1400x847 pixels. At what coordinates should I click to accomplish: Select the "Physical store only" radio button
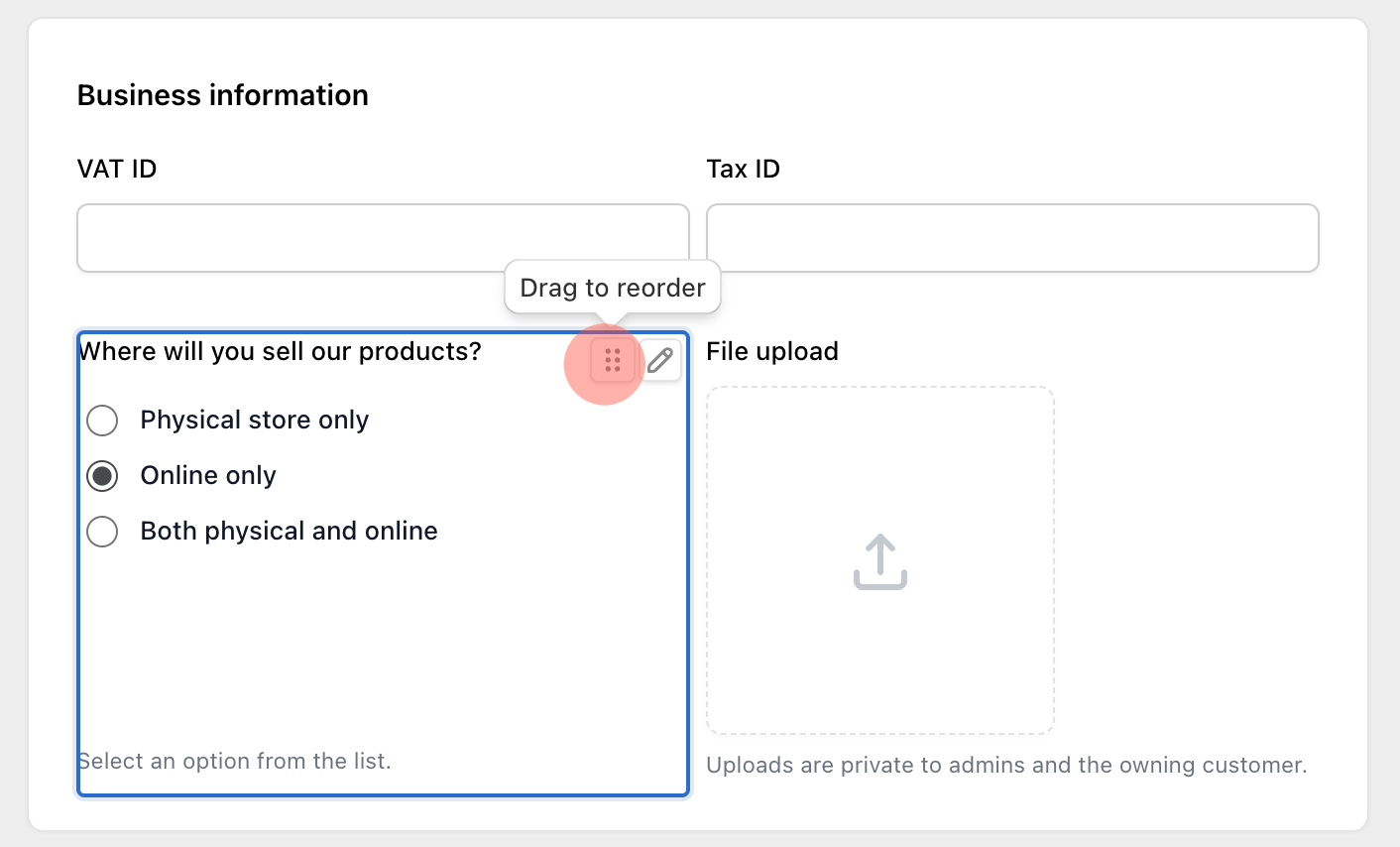coord(102,420)
